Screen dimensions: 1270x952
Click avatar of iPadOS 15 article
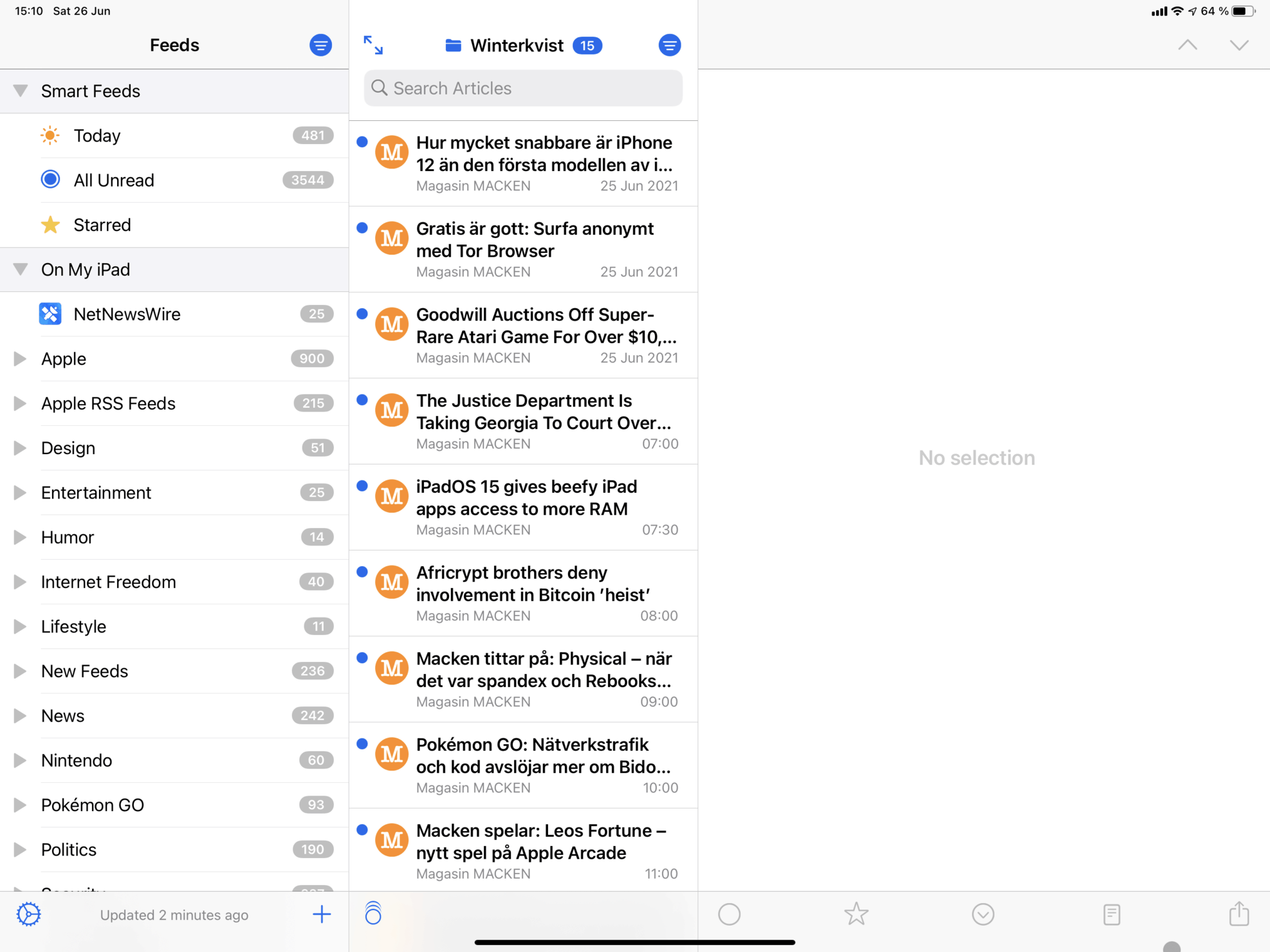(392, 496)
